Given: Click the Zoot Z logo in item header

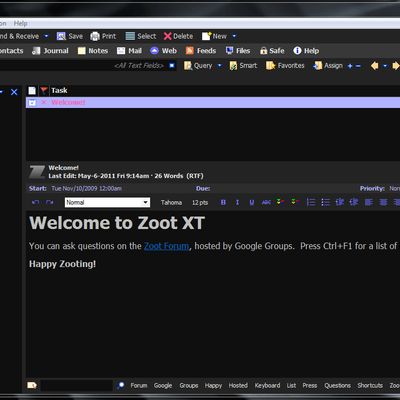Looking at the screenshot, I should (37, 172).
